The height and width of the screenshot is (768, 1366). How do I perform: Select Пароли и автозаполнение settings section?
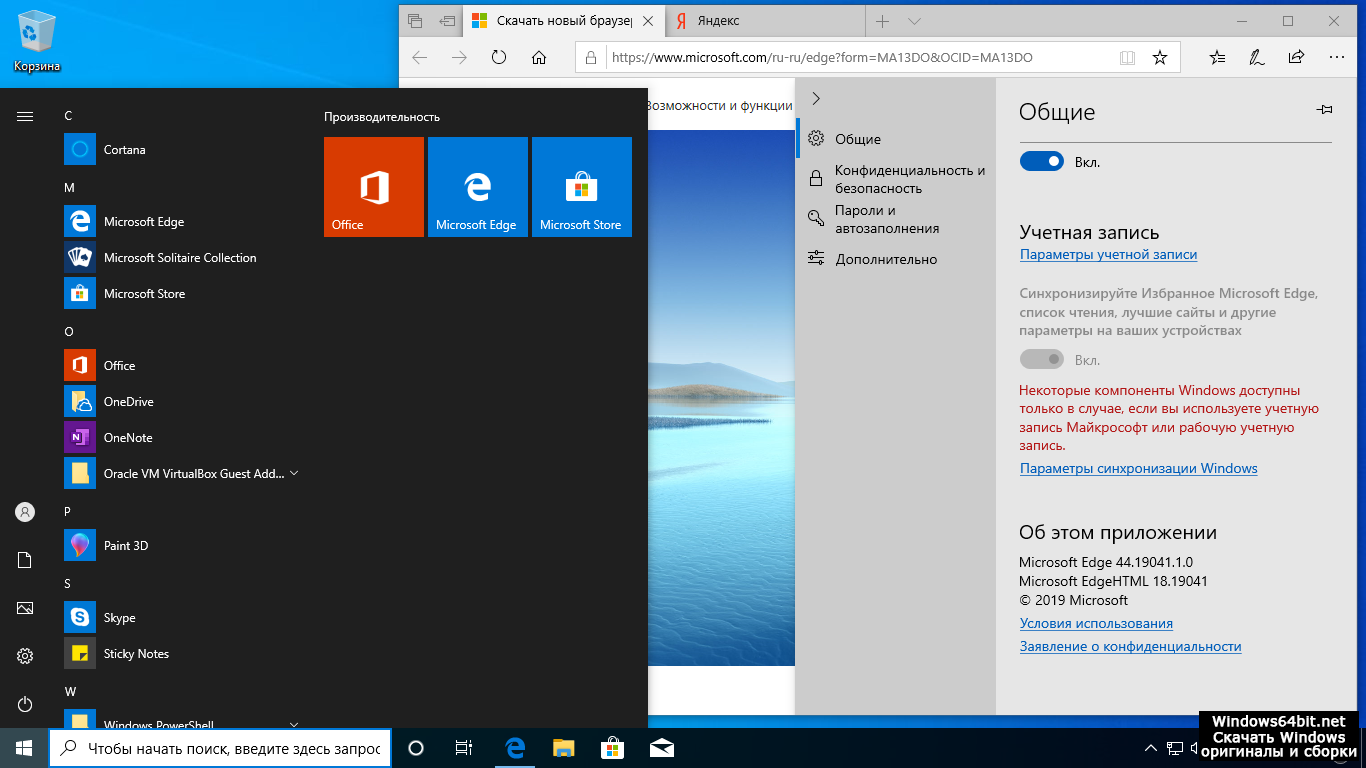tap(886, 220)
